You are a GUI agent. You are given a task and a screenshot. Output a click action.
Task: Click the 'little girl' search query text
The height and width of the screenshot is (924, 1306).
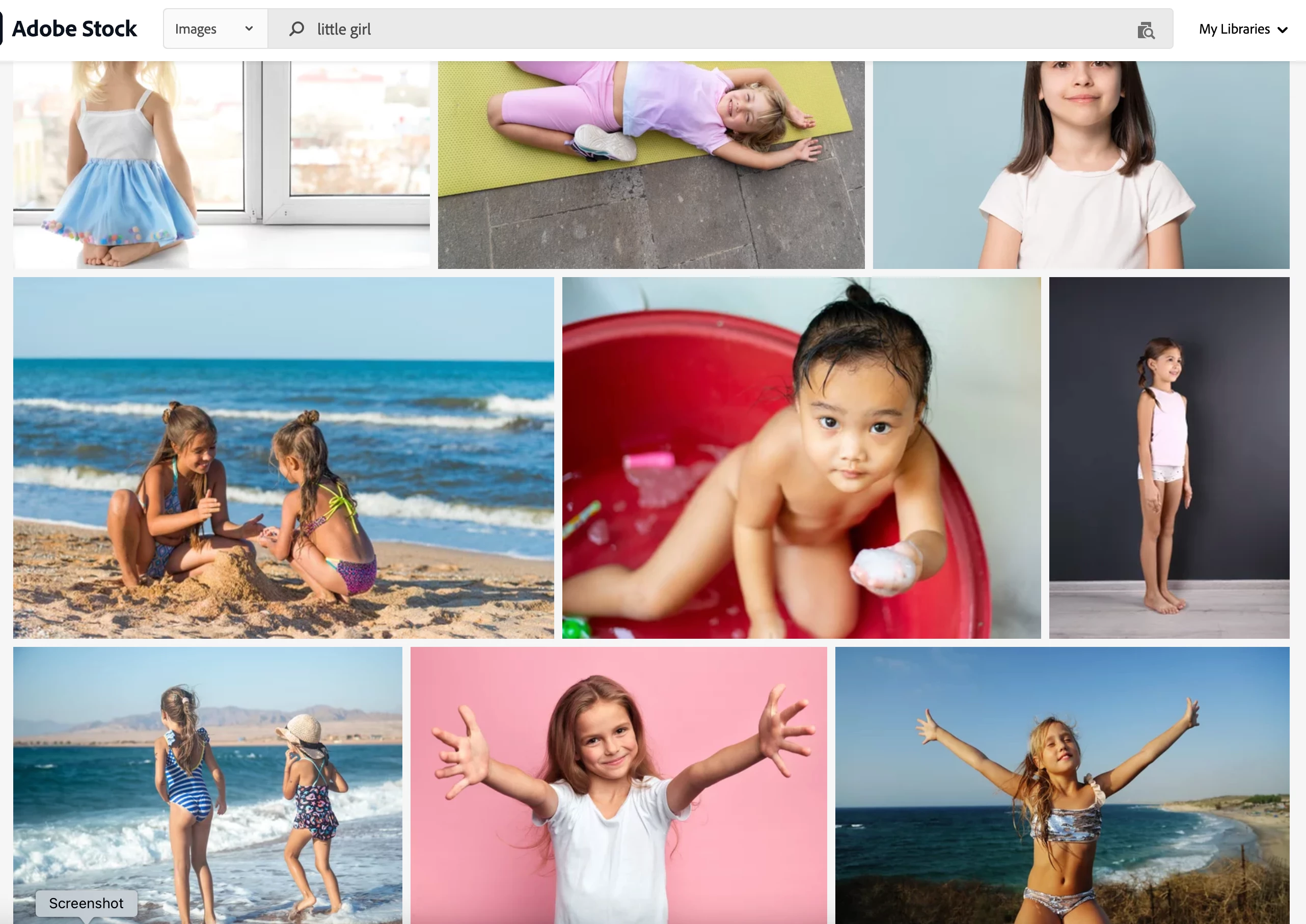pos(344,29)
